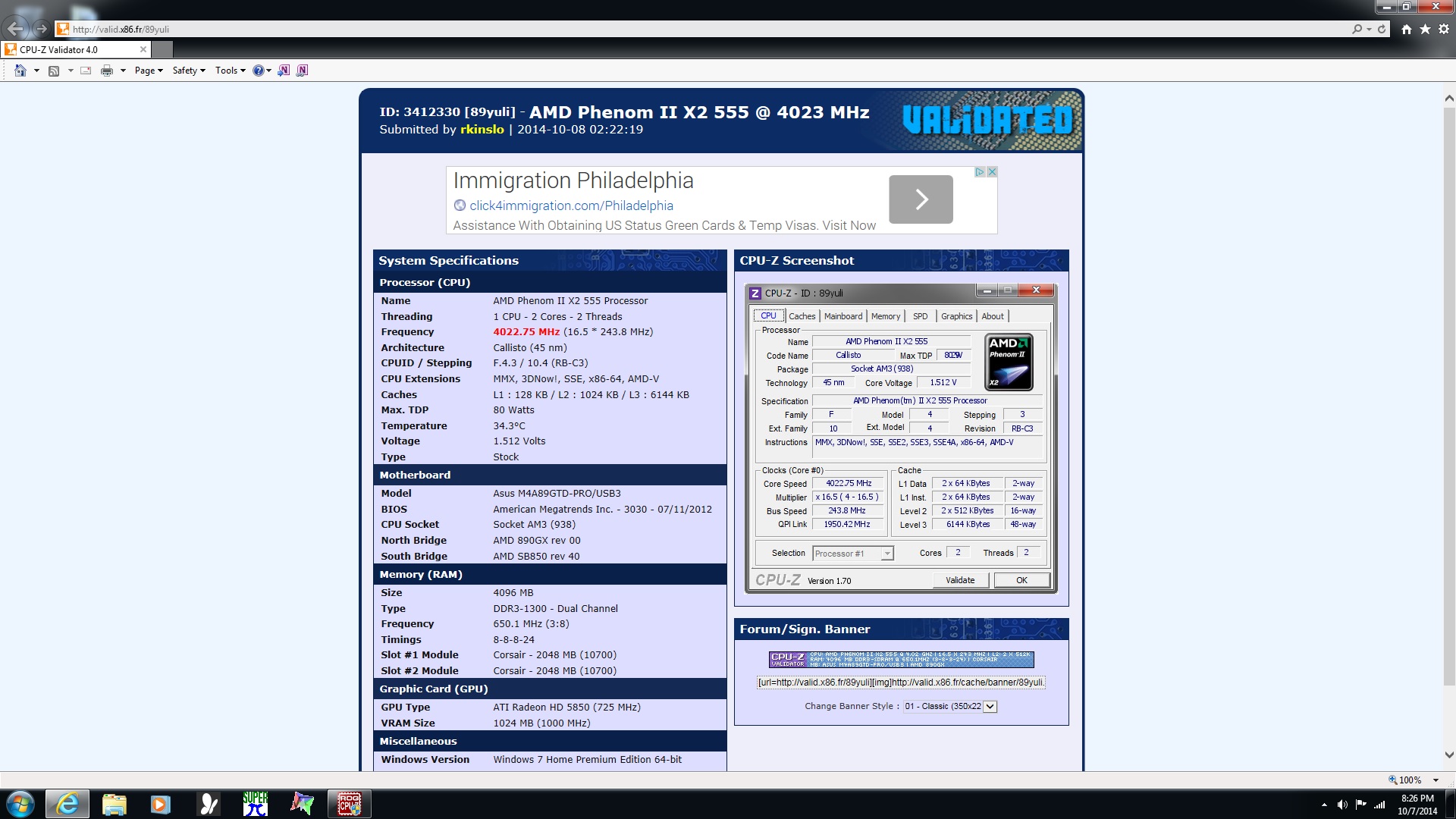Image resolution: width=1456 pixels, height=819 pixels.
Task: Click the SPD tab in CPU-Z screenshot
Action: tap(920, 316)
